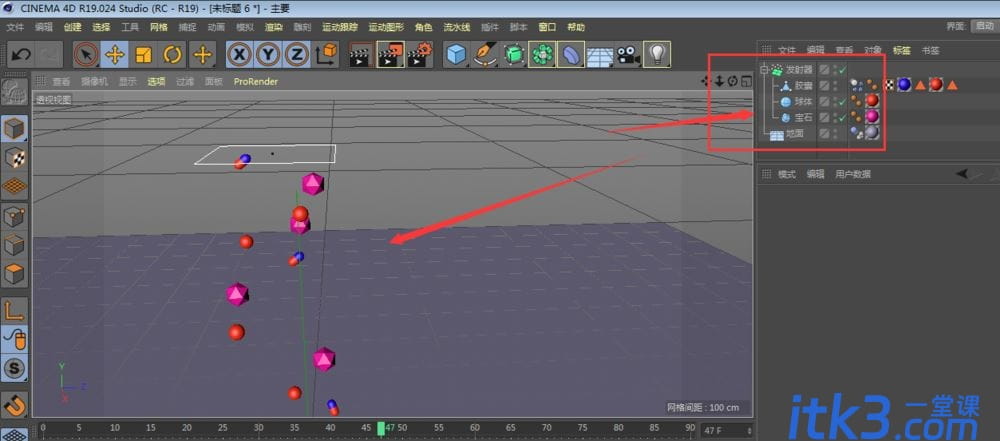Enable Axis mode L-shaped icon
This screenshot has width=1000, height=441.
click(x=15, y=311)
